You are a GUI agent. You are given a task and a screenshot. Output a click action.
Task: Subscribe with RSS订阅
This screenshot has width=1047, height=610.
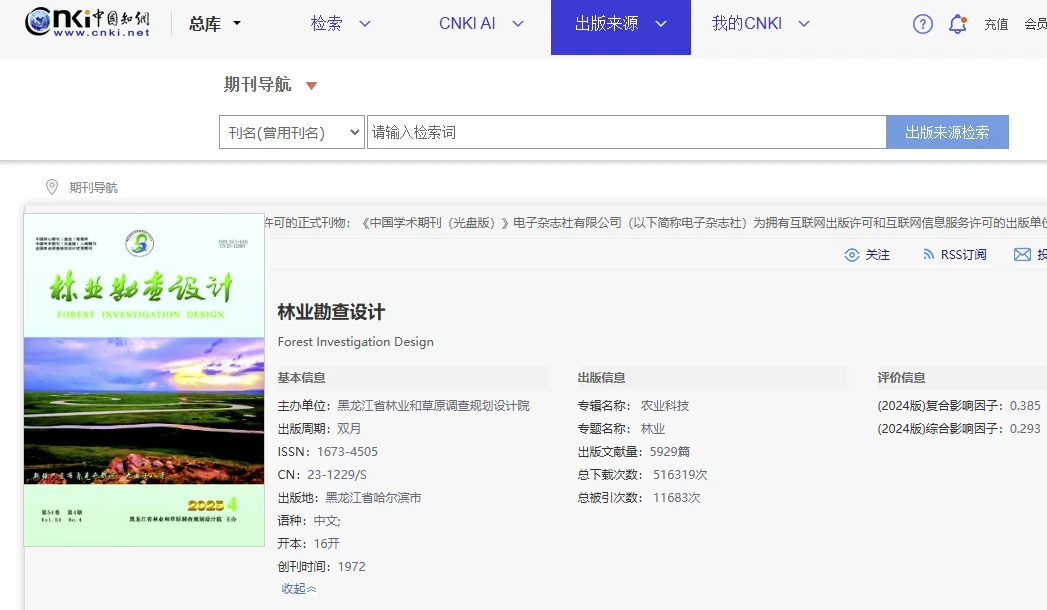click(963, 255)
